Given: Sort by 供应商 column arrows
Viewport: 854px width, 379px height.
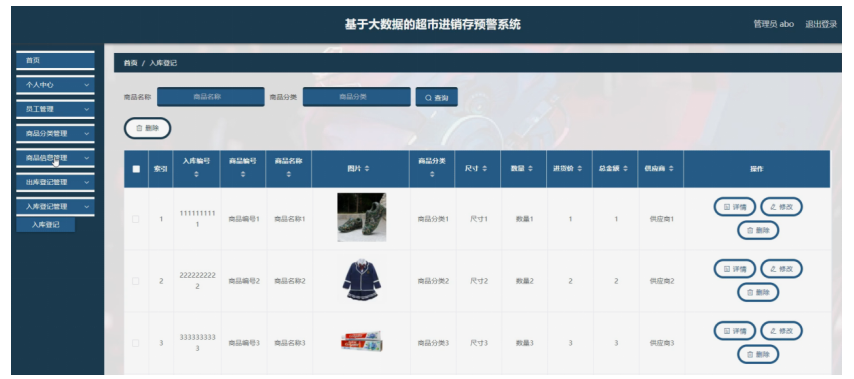Looking at the screenshot, I should [x=671, y=169].
